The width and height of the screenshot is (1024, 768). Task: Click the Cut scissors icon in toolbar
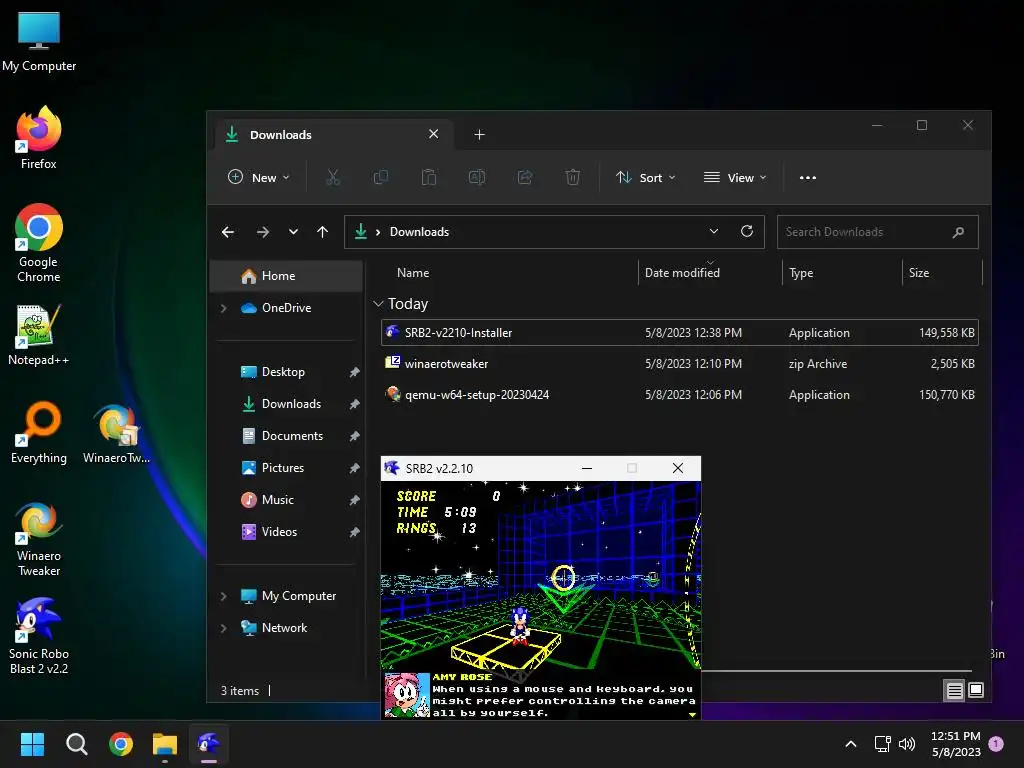332,177
